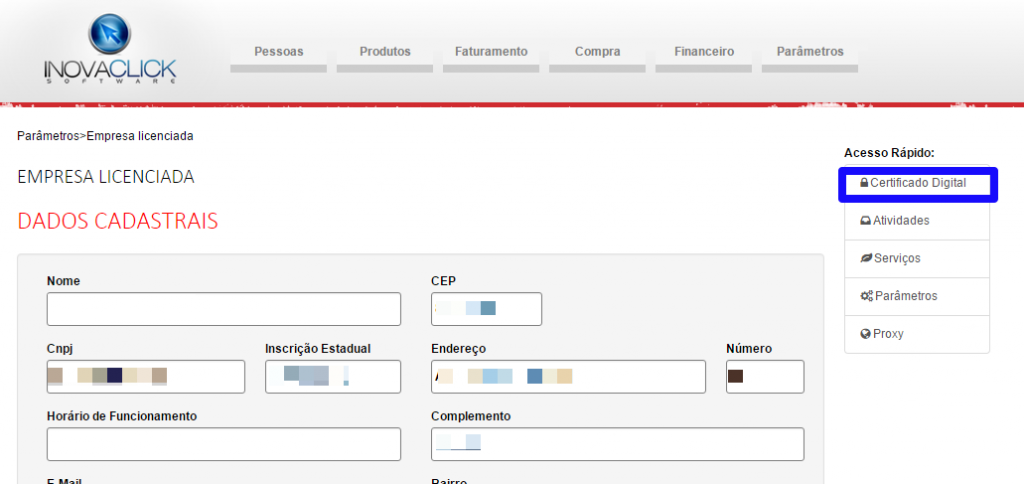Choose Parâmetros in the top navigation bar

point(810,52)
